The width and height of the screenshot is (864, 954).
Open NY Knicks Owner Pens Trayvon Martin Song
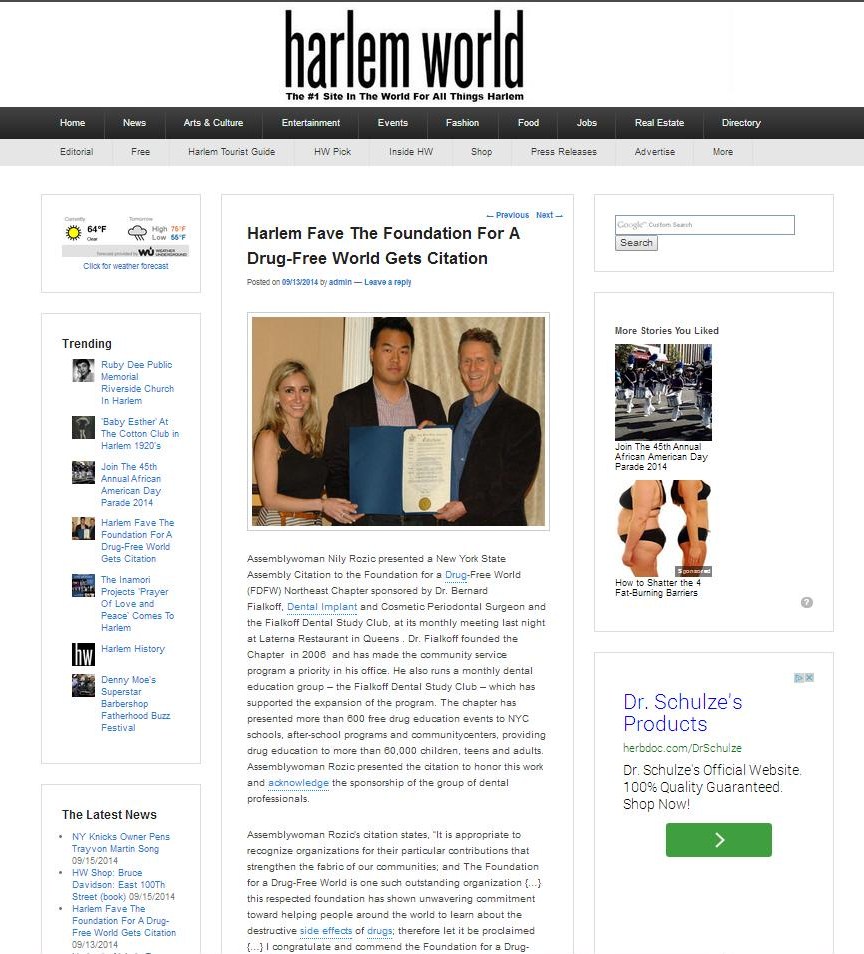click(120, 843)
